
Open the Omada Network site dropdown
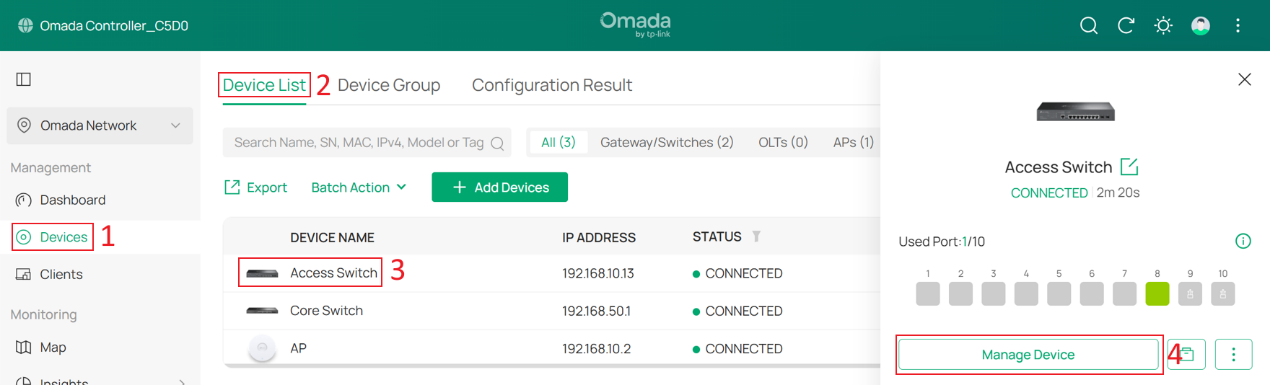(x=100, y=126)
